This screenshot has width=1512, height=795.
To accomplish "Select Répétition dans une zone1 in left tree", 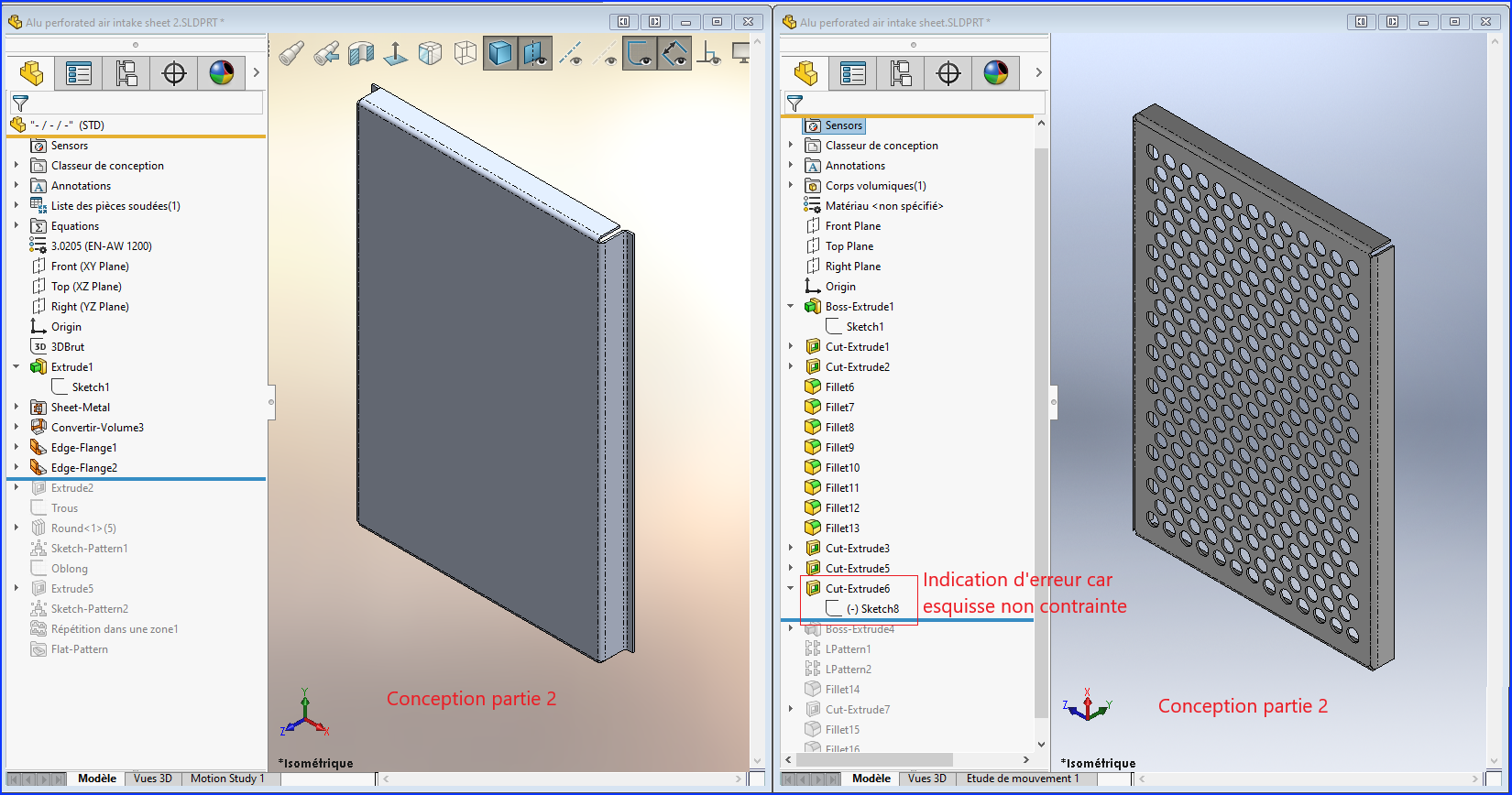I will pyautogui.click(x=115, y=629).
